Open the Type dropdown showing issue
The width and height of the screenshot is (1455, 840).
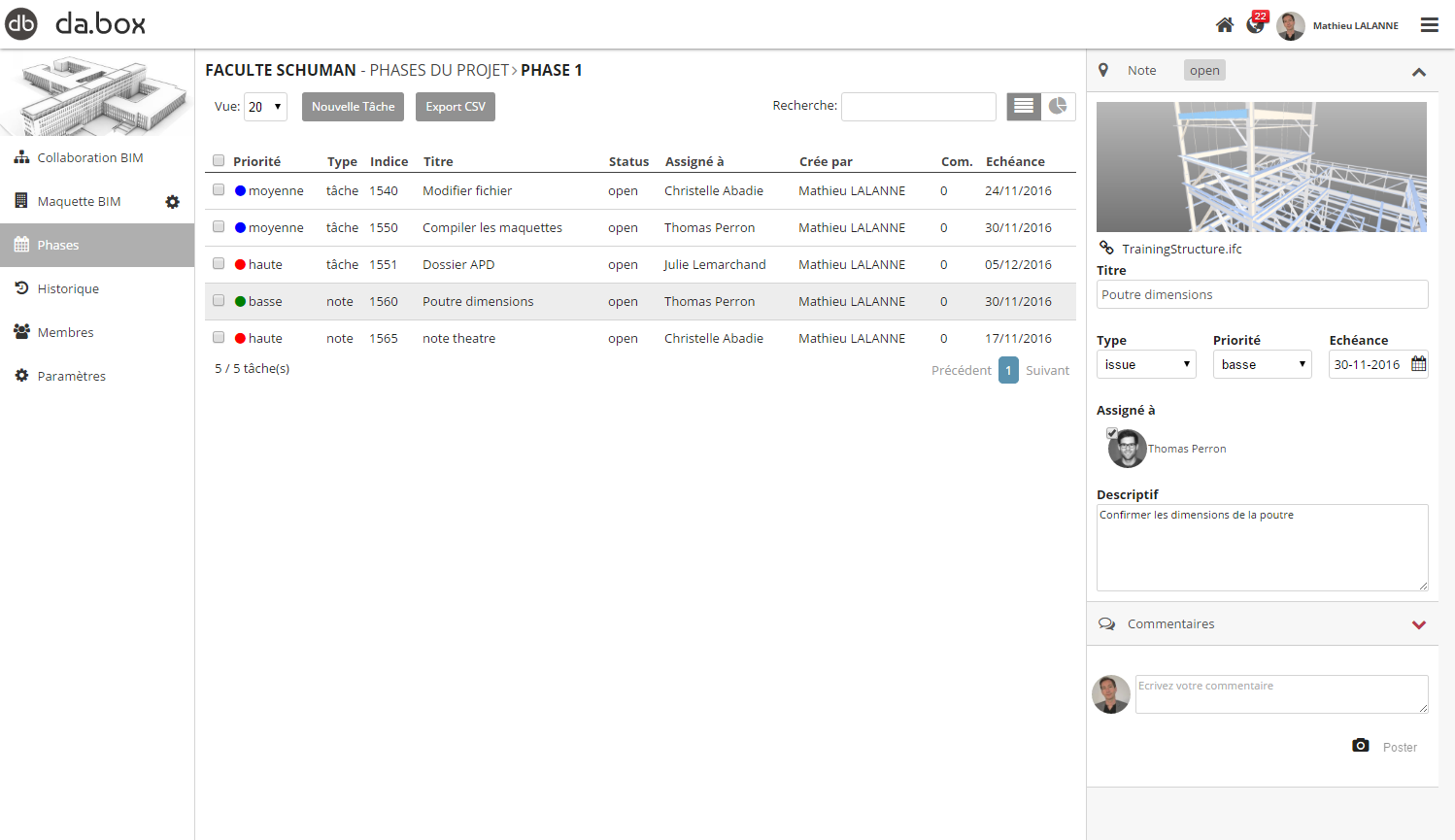pos(1146,364)
